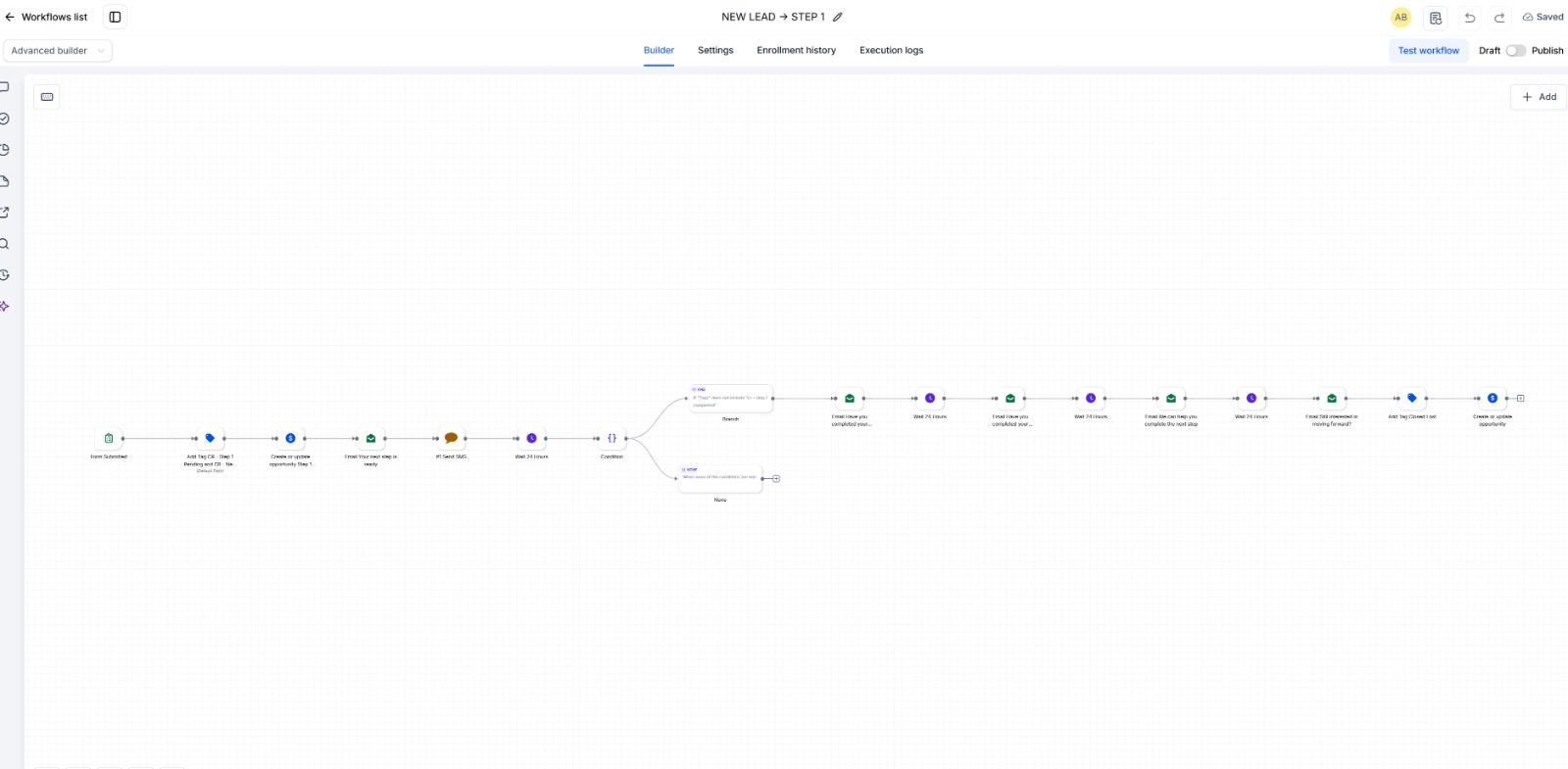Screen dimensions: 1568x769
Task: Click the Publish label
Action: click(1547, 51)
